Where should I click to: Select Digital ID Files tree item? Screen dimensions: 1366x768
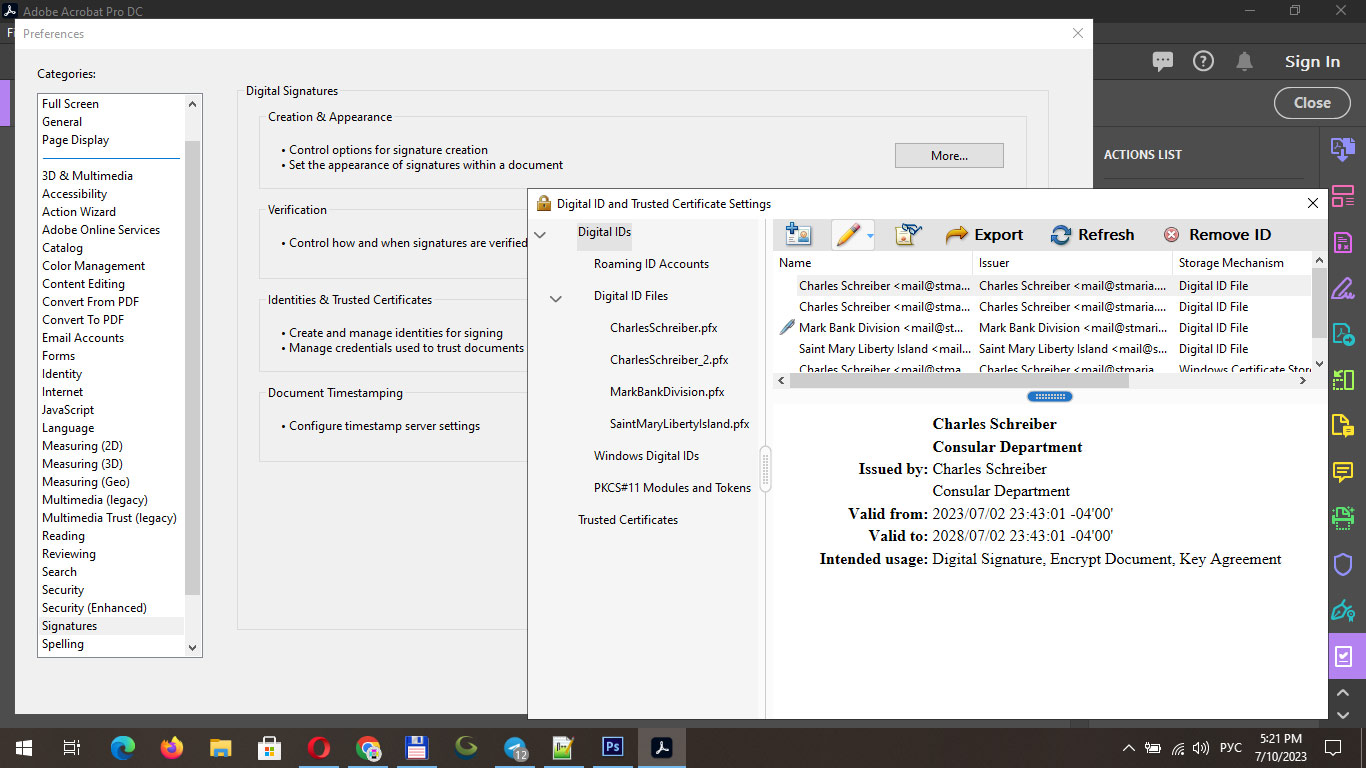(x=631, y=296)
